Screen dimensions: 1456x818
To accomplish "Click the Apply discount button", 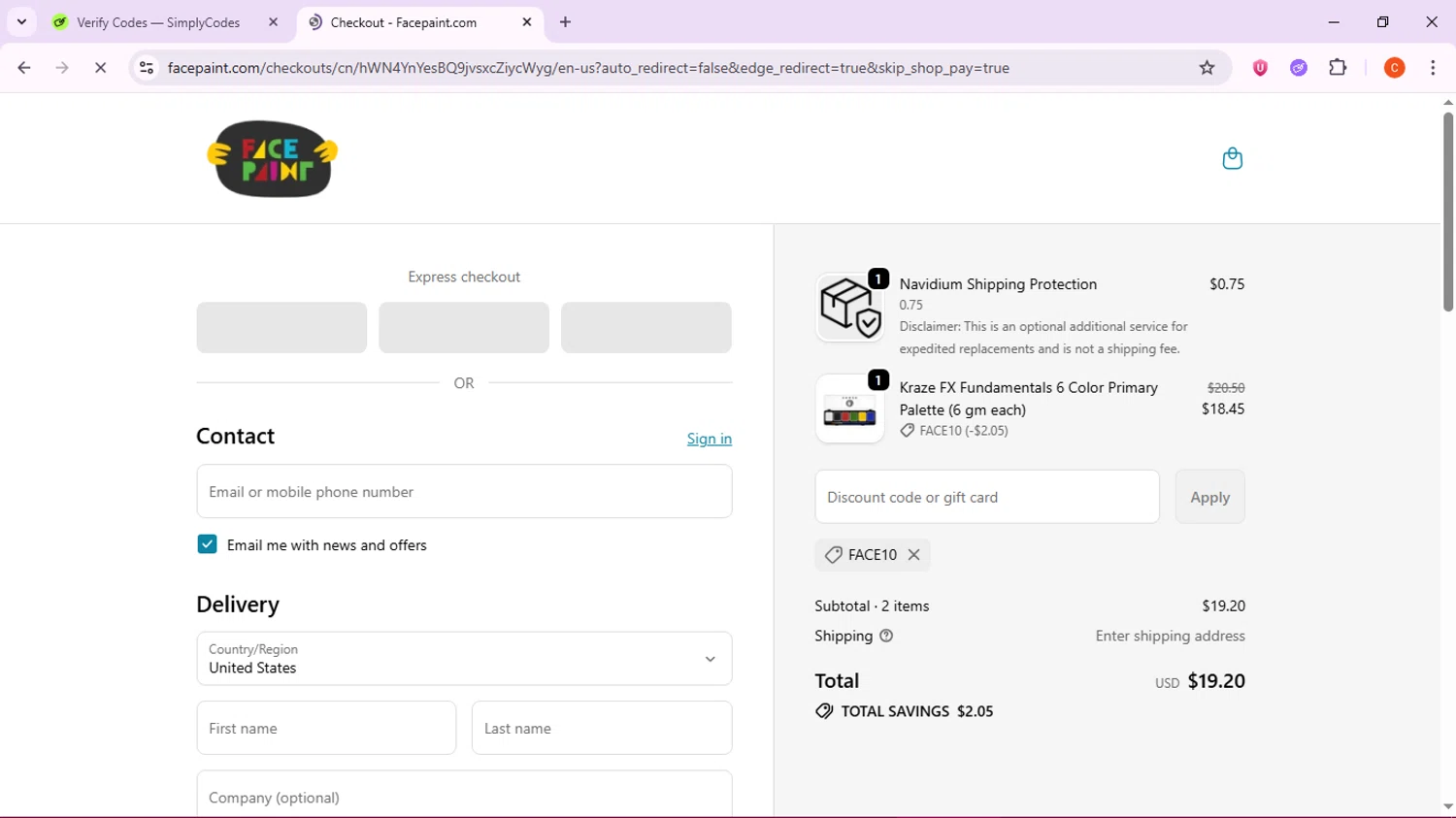I will tap(1209, 497).
